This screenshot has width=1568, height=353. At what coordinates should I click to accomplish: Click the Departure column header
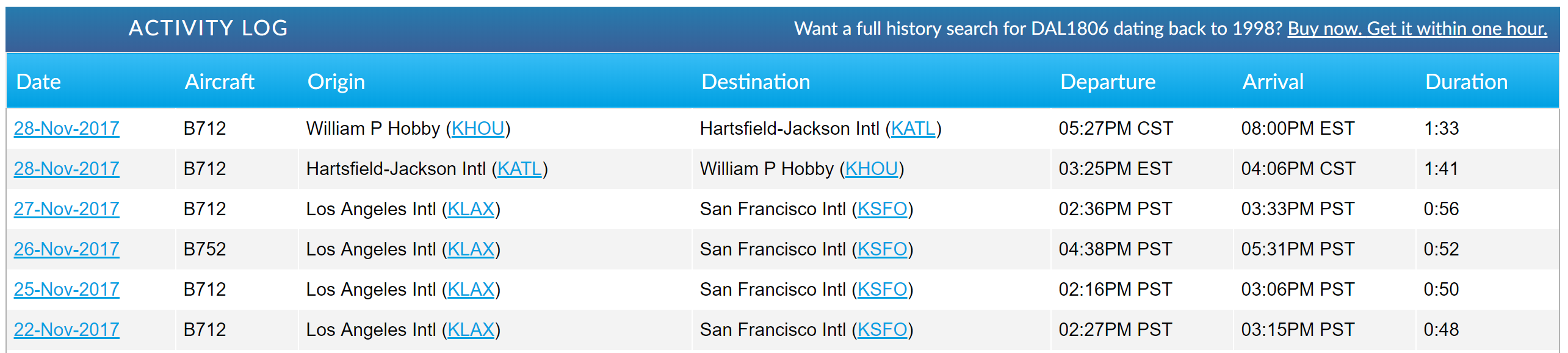[x=1107, y=82]
